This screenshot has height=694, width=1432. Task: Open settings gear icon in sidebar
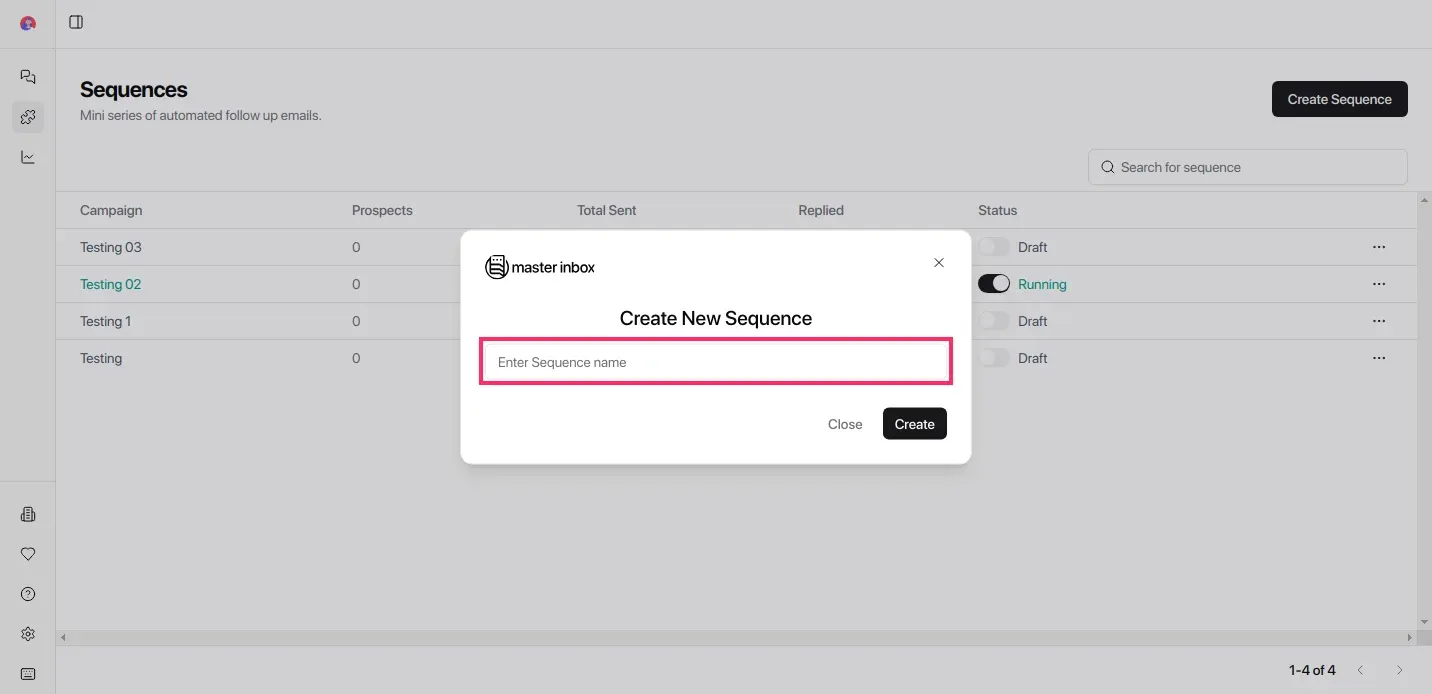point(28,634)
